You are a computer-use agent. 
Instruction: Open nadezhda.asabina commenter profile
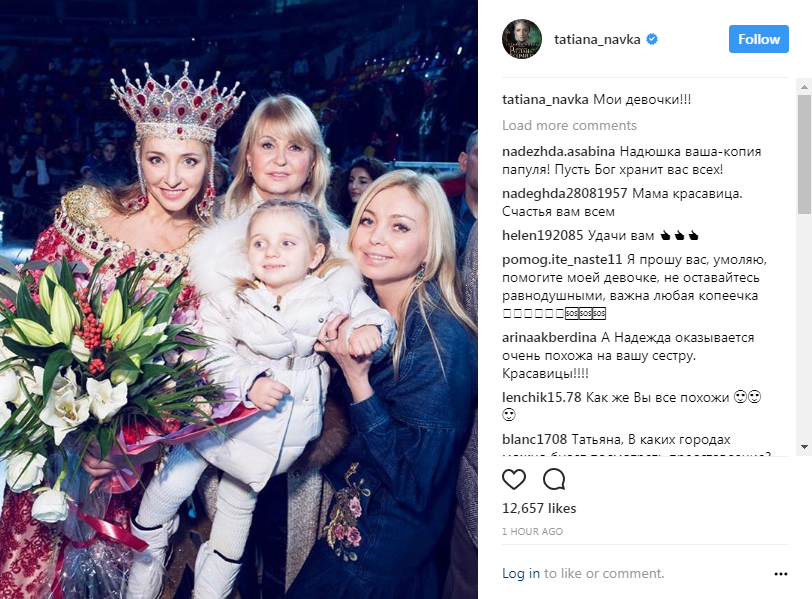point(558,152)
